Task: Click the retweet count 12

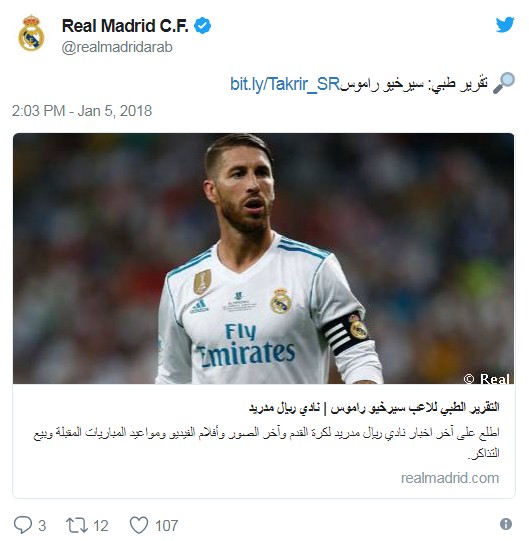Action: click(100, 526)
